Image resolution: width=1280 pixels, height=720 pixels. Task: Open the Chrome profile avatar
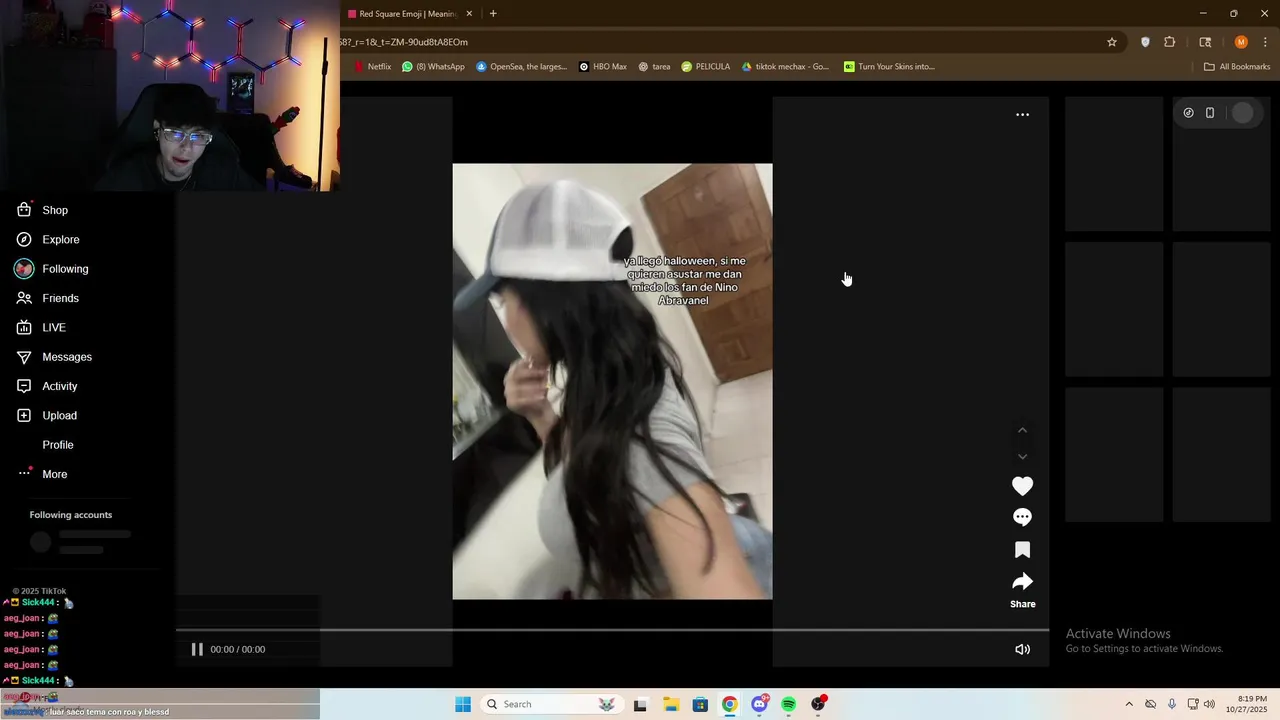[x=1241, y=42]
